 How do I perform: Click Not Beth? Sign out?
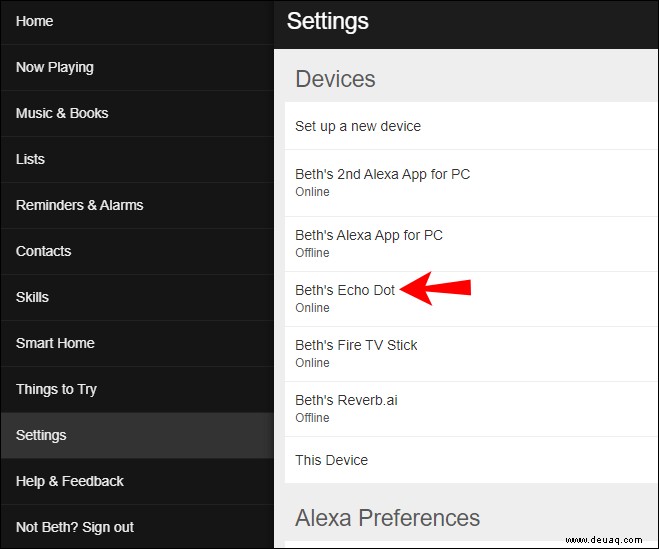click(137, 527)
